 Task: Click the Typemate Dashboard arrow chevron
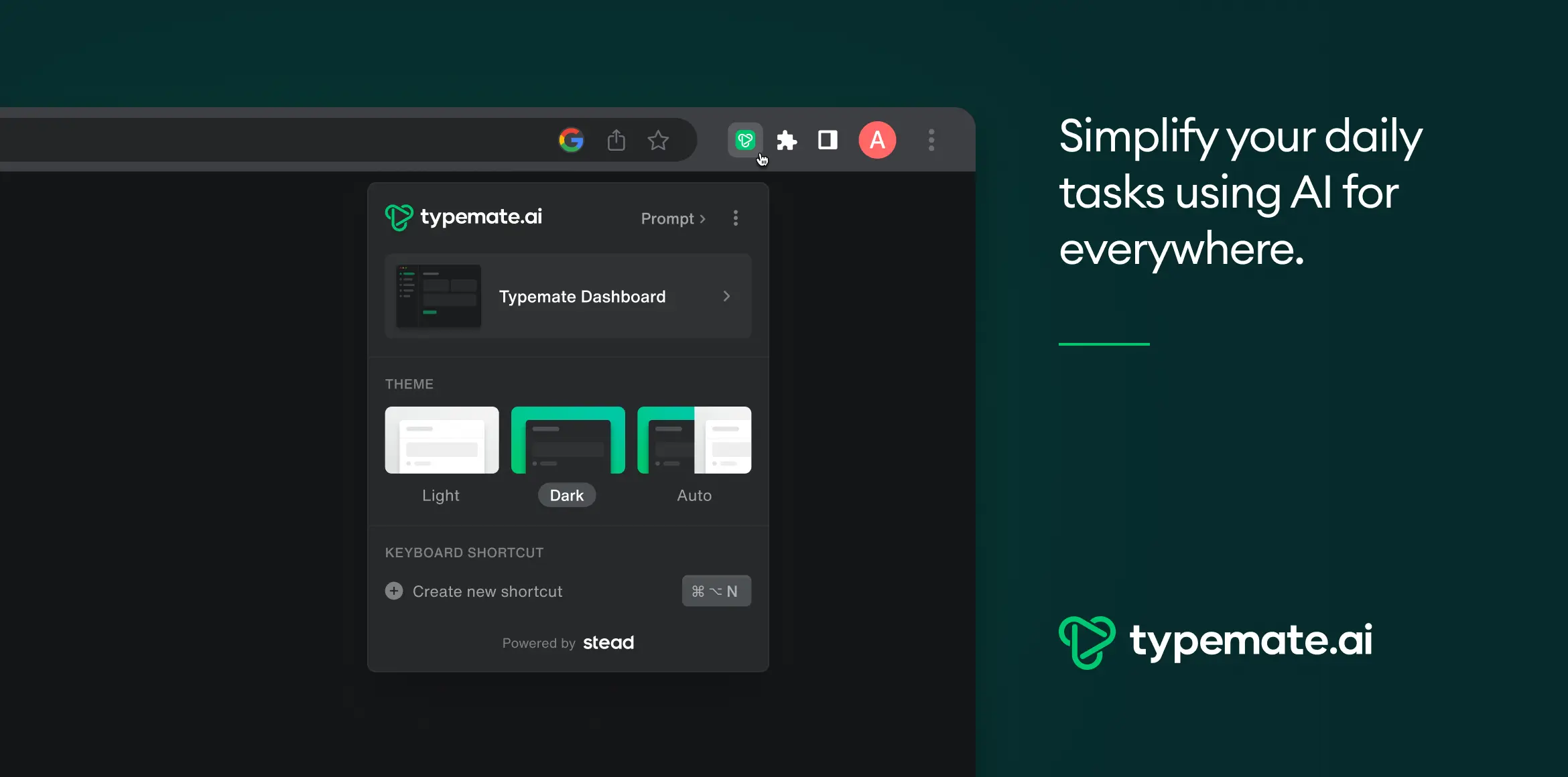coord(726,296)
